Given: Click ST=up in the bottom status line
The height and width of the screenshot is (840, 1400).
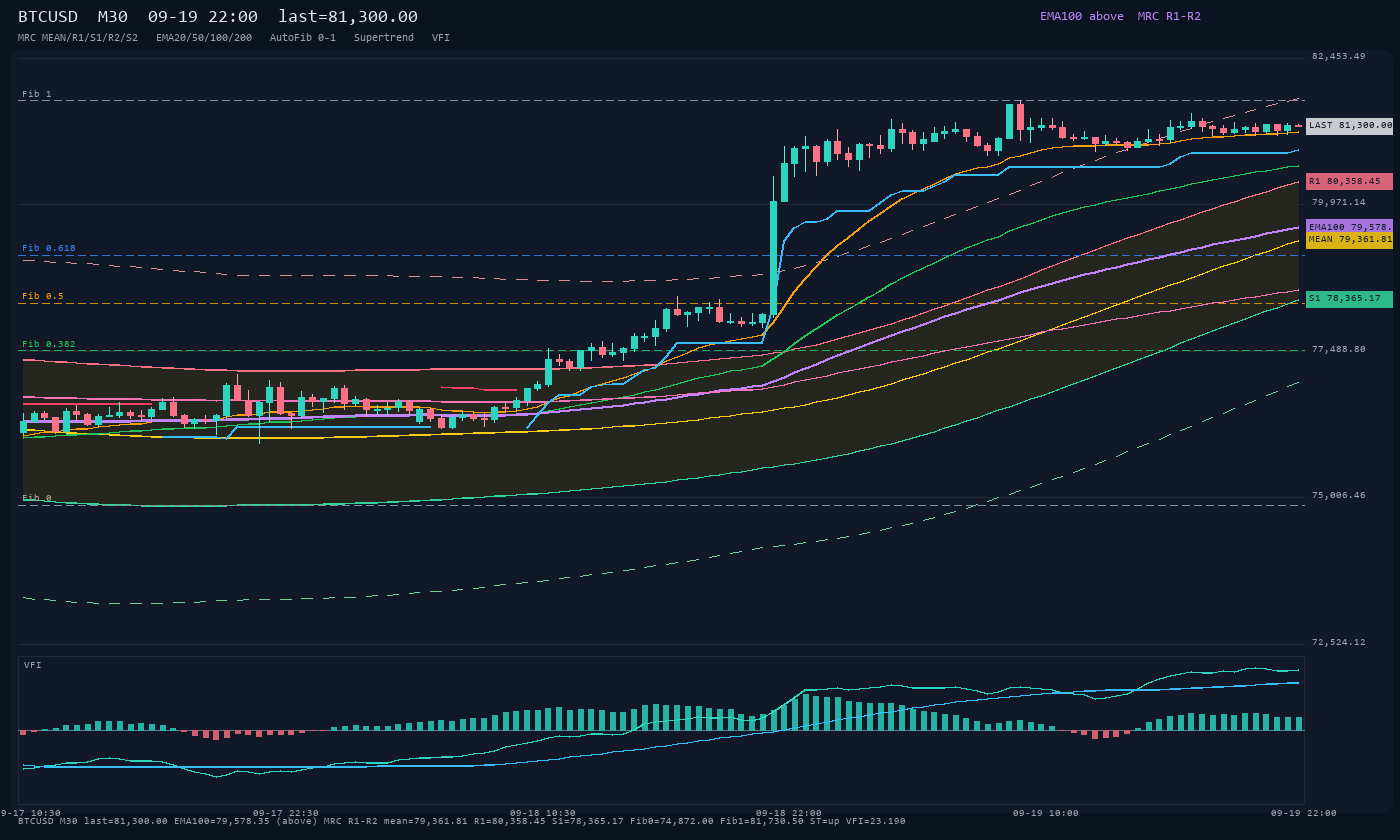Looking at the screenshot, I should point(825,821).
